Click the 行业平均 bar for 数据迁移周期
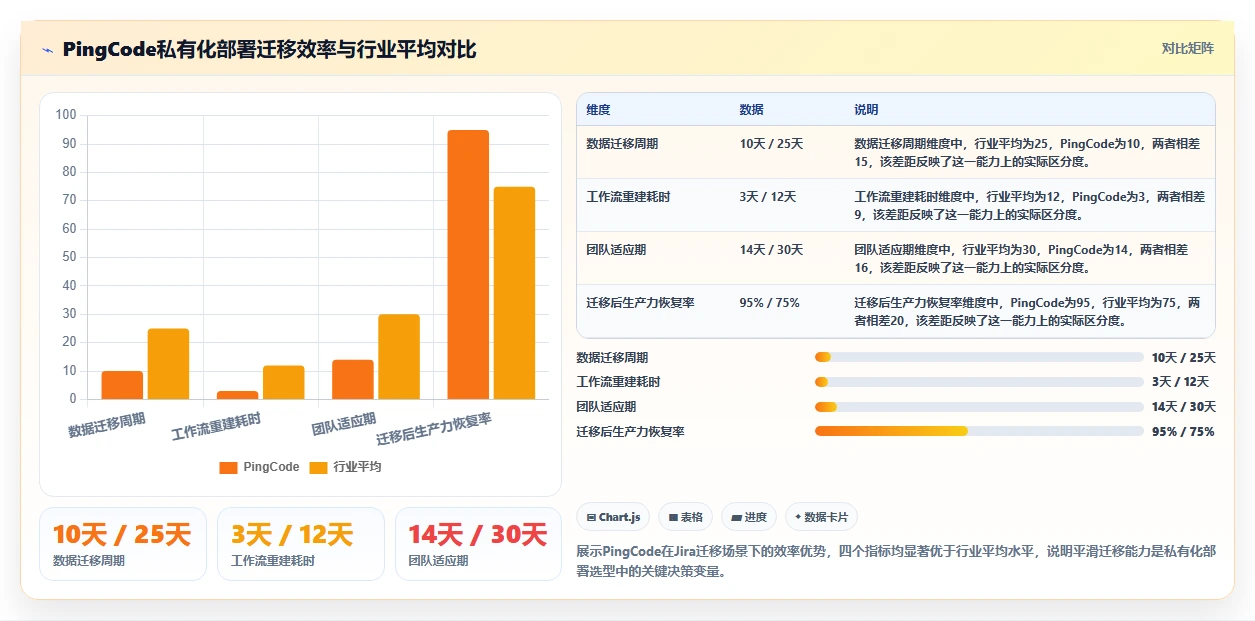This screenshot has height=621, width=1255. pos(168,364)
